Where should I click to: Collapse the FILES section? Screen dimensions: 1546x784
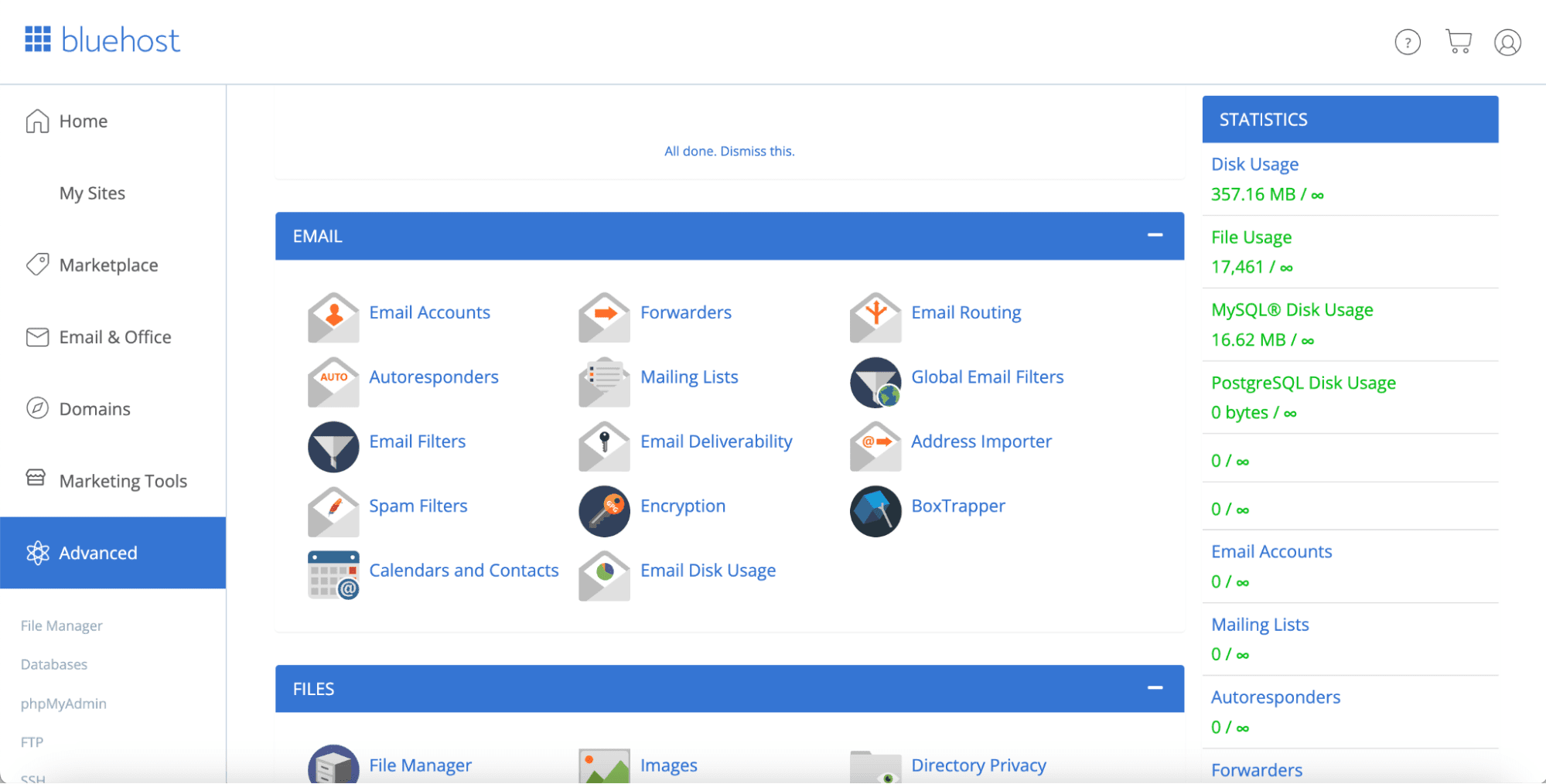pos(1155,687)
